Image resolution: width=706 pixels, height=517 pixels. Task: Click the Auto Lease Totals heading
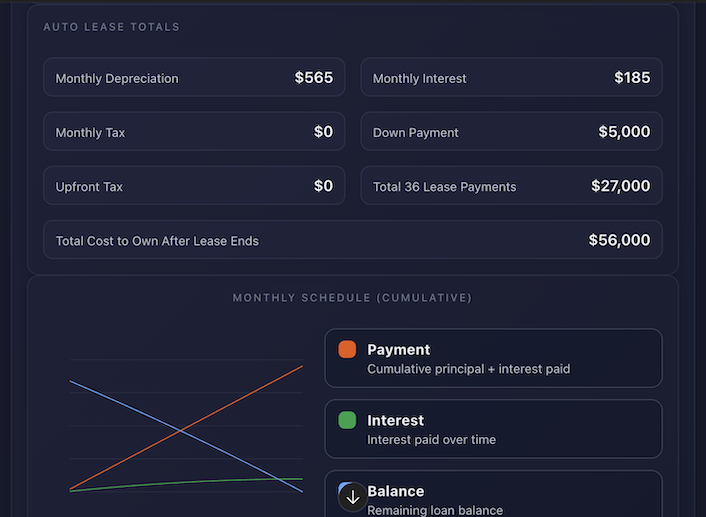111,27
